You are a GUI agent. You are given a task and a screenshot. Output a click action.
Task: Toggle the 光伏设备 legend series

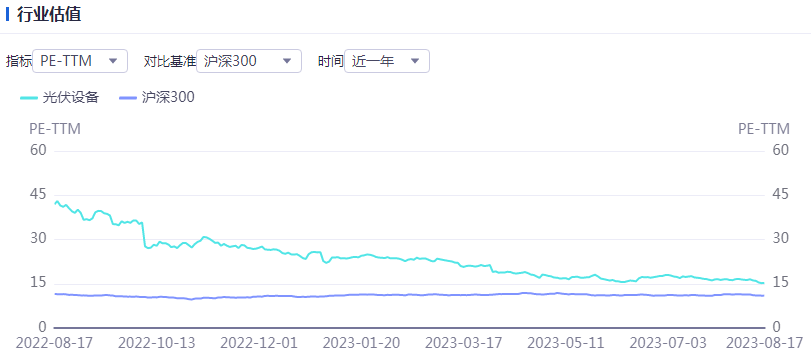pos(59,97)
